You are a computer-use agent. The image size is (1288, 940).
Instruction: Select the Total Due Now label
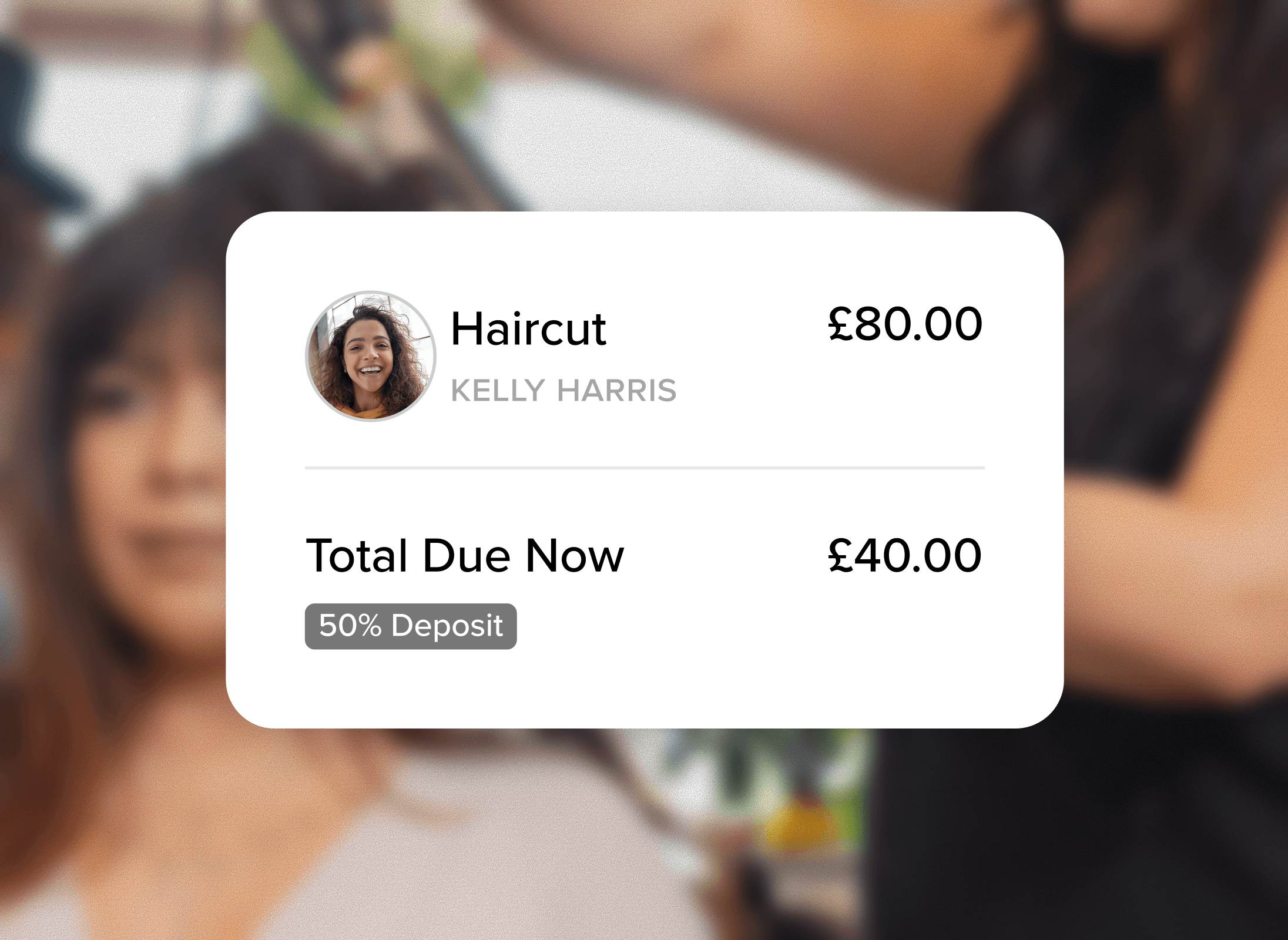pos(465,556)
